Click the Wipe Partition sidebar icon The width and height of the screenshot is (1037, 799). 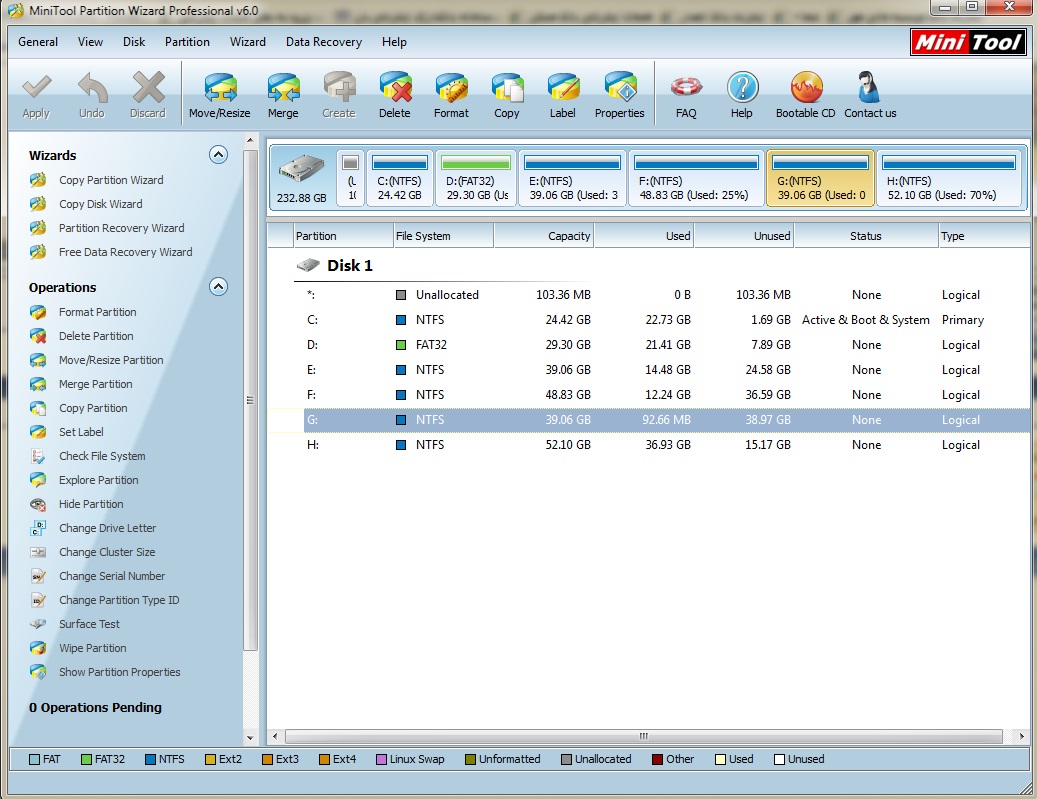point(38,648)
